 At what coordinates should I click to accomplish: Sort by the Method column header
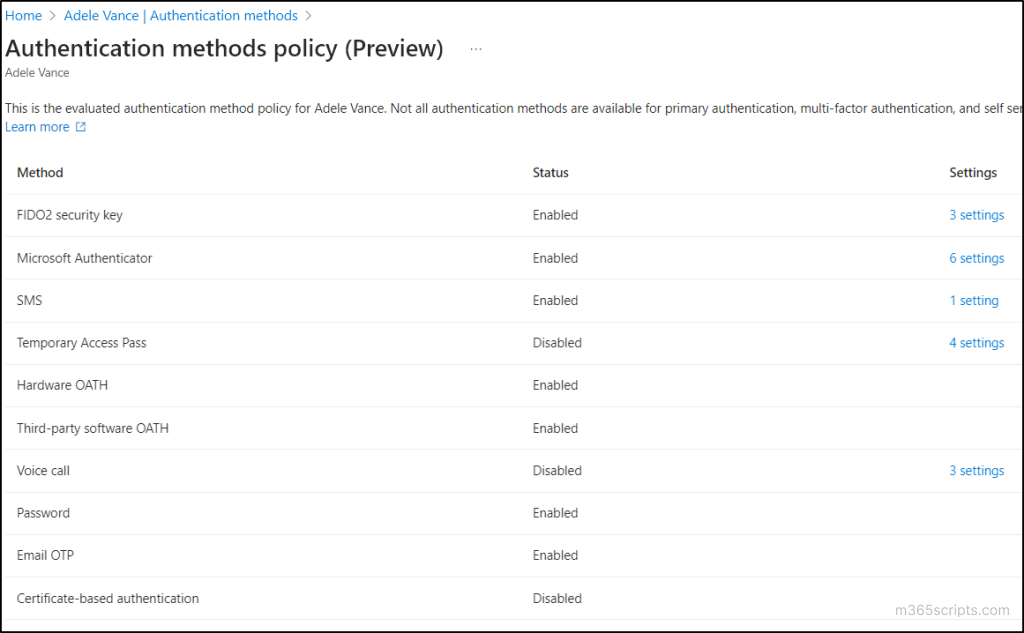[x=39, y=172]
